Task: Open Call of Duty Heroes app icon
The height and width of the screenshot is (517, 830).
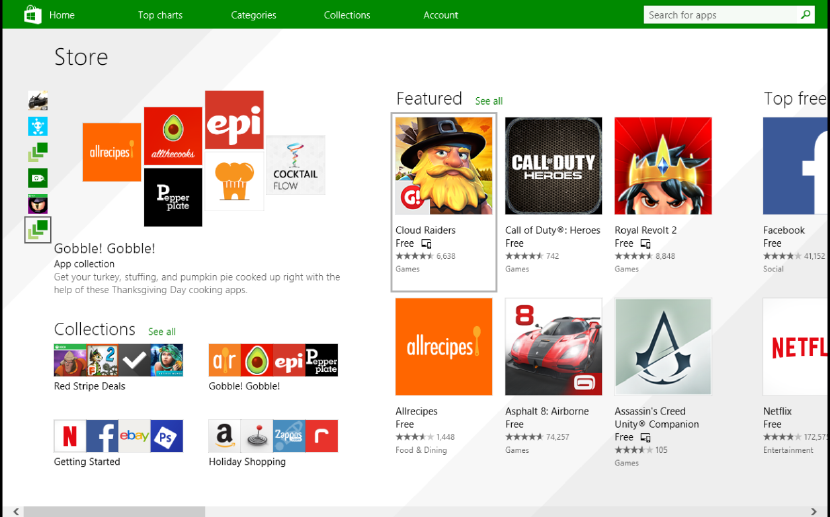Action: (x=554, y=166)
